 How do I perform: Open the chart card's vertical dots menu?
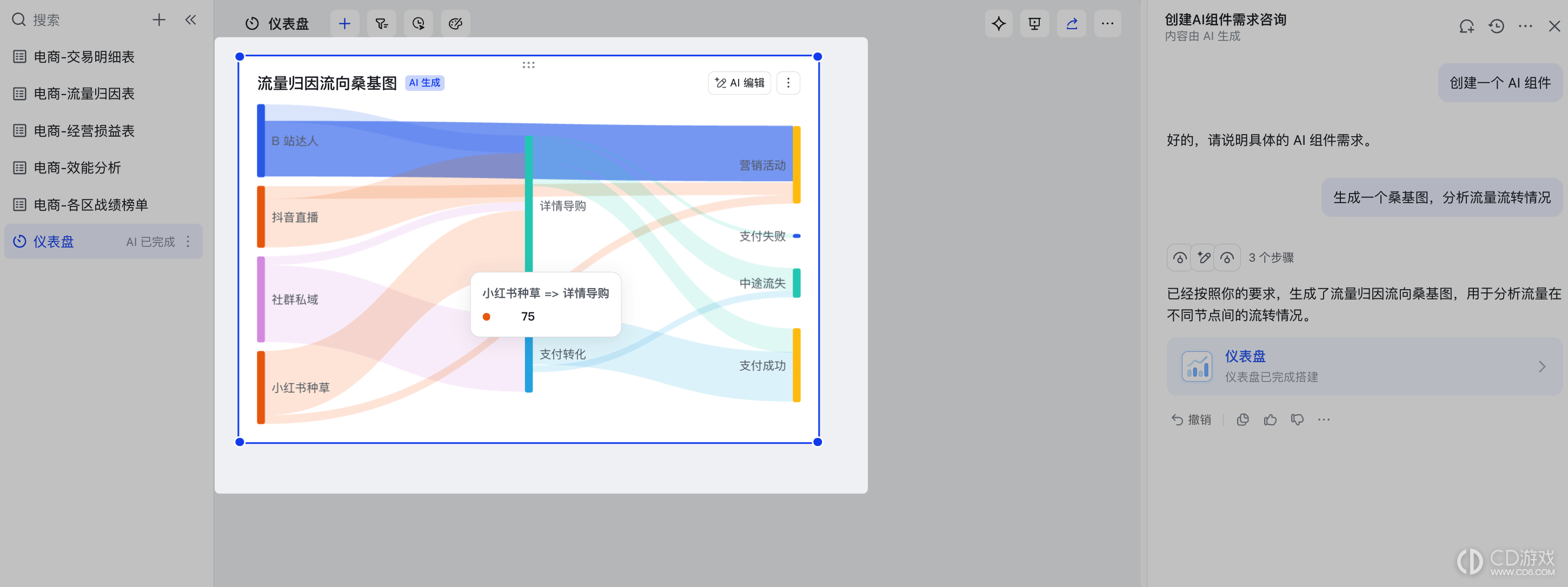[x=788, y=83]
